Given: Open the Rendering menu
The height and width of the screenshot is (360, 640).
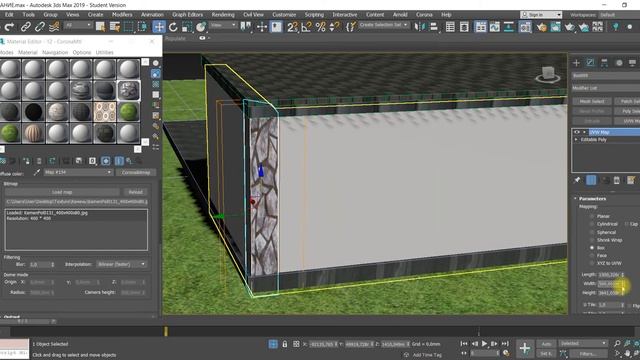Looking at the screenshot, I should (x=223, y=15).
